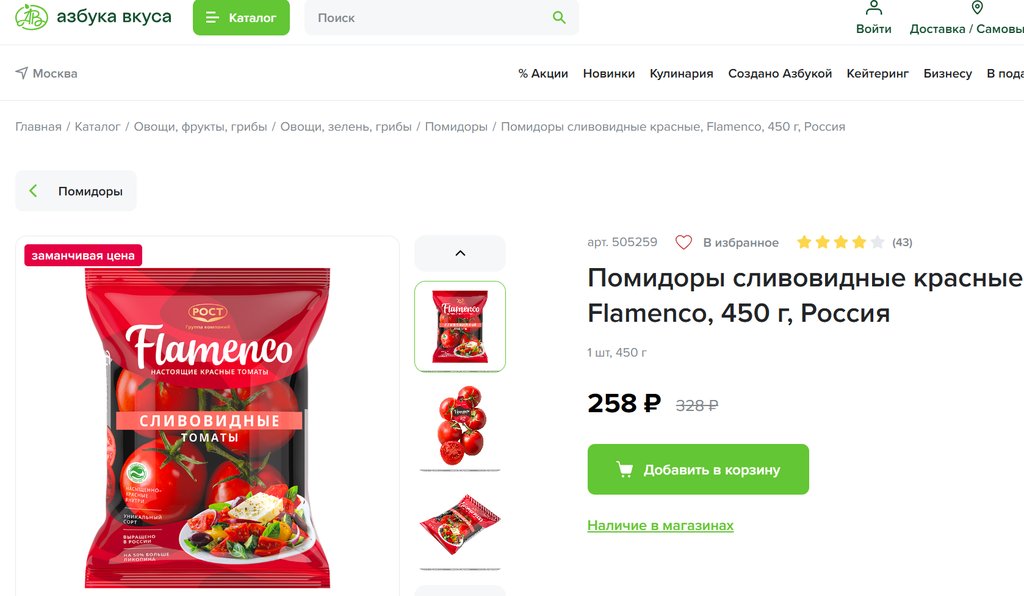Click the star rating for the product
This screenshot has height=596, width=1024.
click(x=840, y=242)
